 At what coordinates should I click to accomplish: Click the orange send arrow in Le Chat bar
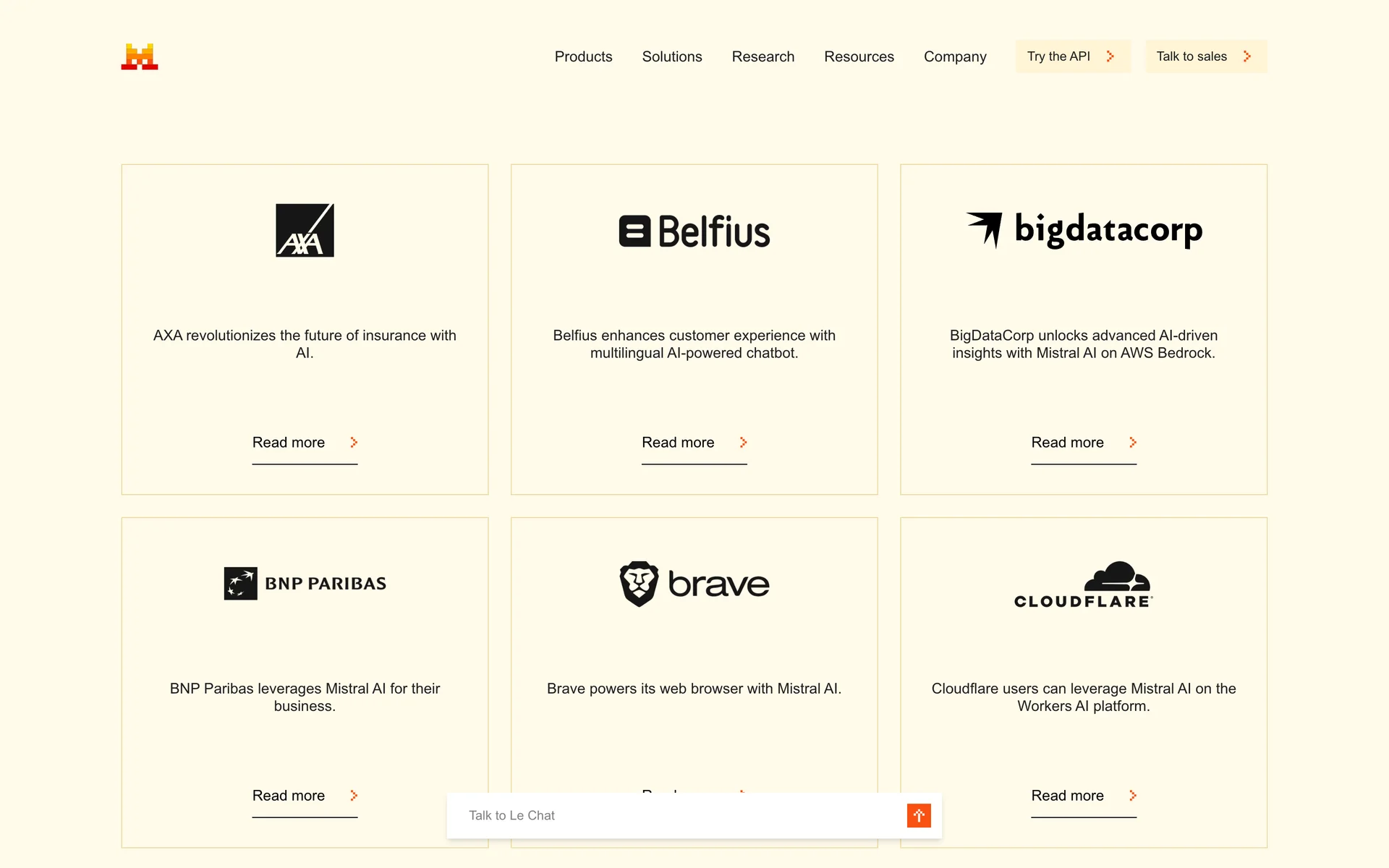point(919,815)
